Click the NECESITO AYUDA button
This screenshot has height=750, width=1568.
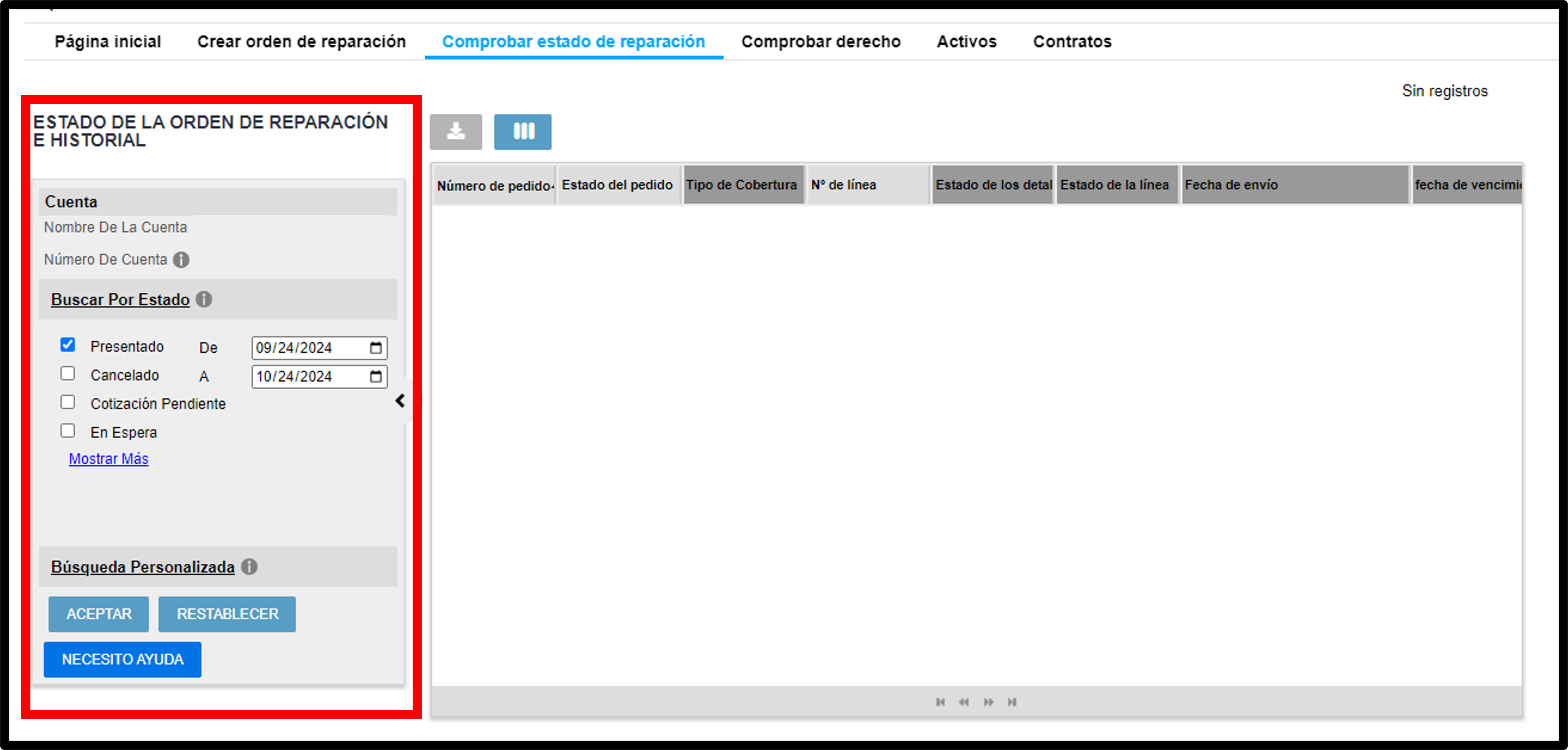click(x=122, y=659)
